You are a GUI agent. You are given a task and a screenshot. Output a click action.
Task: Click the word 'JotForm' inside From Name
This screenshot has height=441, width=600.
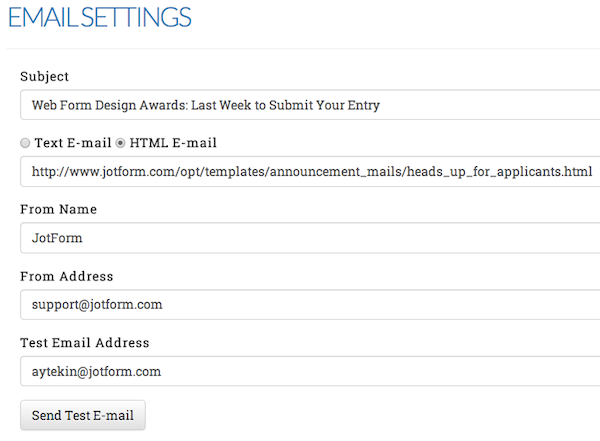click(57, 238)
